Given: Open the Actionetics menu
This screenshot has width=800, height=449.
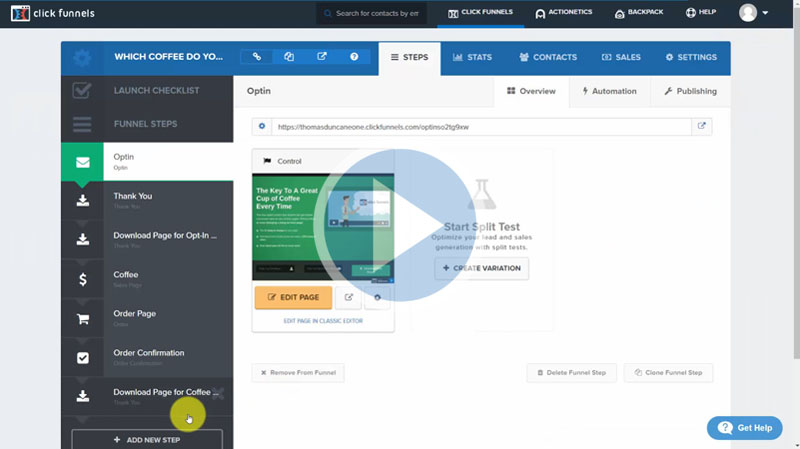Looking at the screenshot, I should [x=563, y=13].
